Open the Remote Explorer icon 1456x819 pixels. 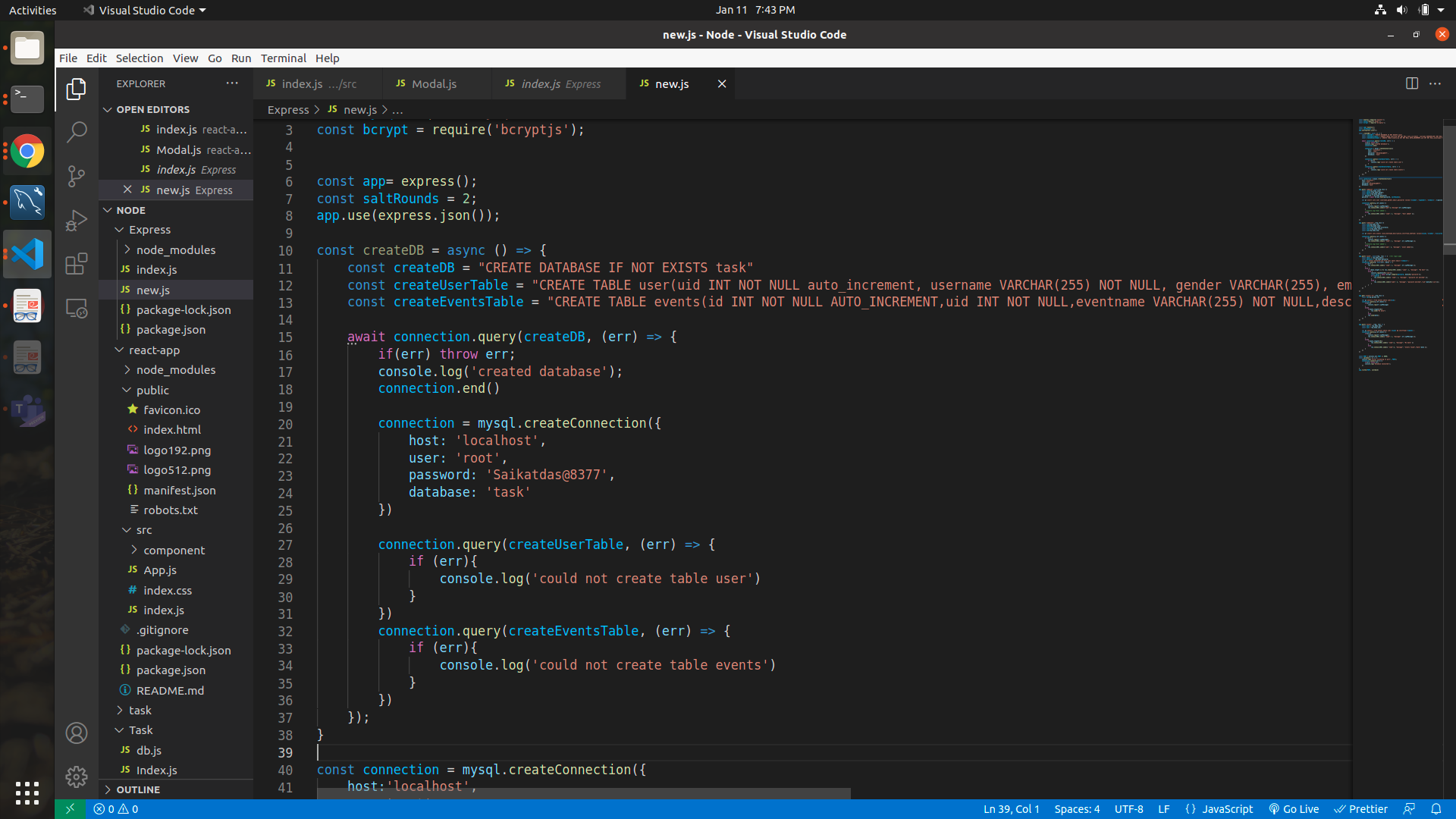(77, 308)
